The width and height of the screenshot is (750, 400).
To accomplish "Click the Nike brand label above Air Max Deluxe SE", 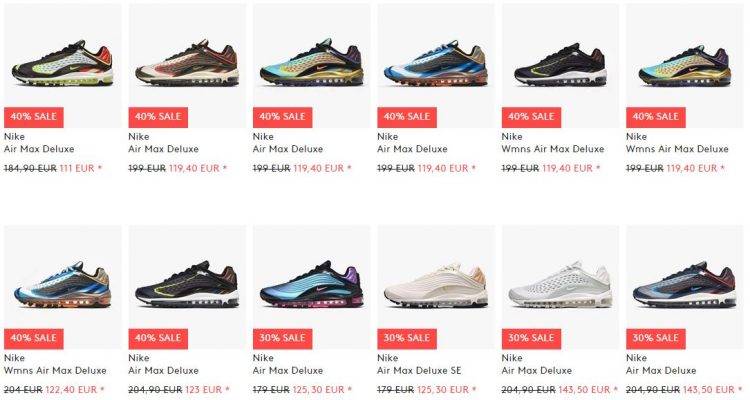I will [x=387, y=358].
